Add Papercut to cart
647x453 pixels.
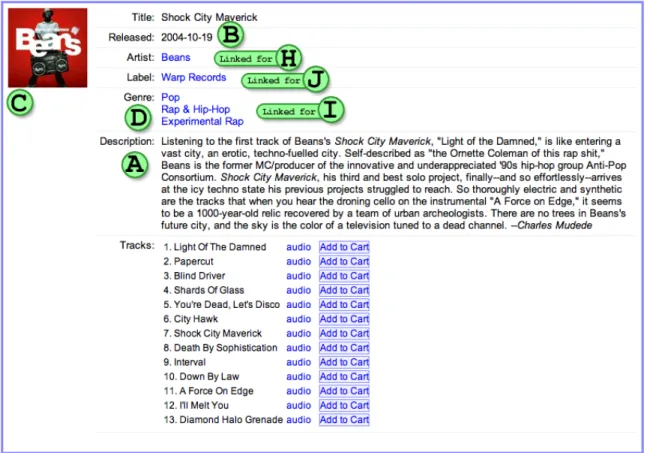[344, 262]
